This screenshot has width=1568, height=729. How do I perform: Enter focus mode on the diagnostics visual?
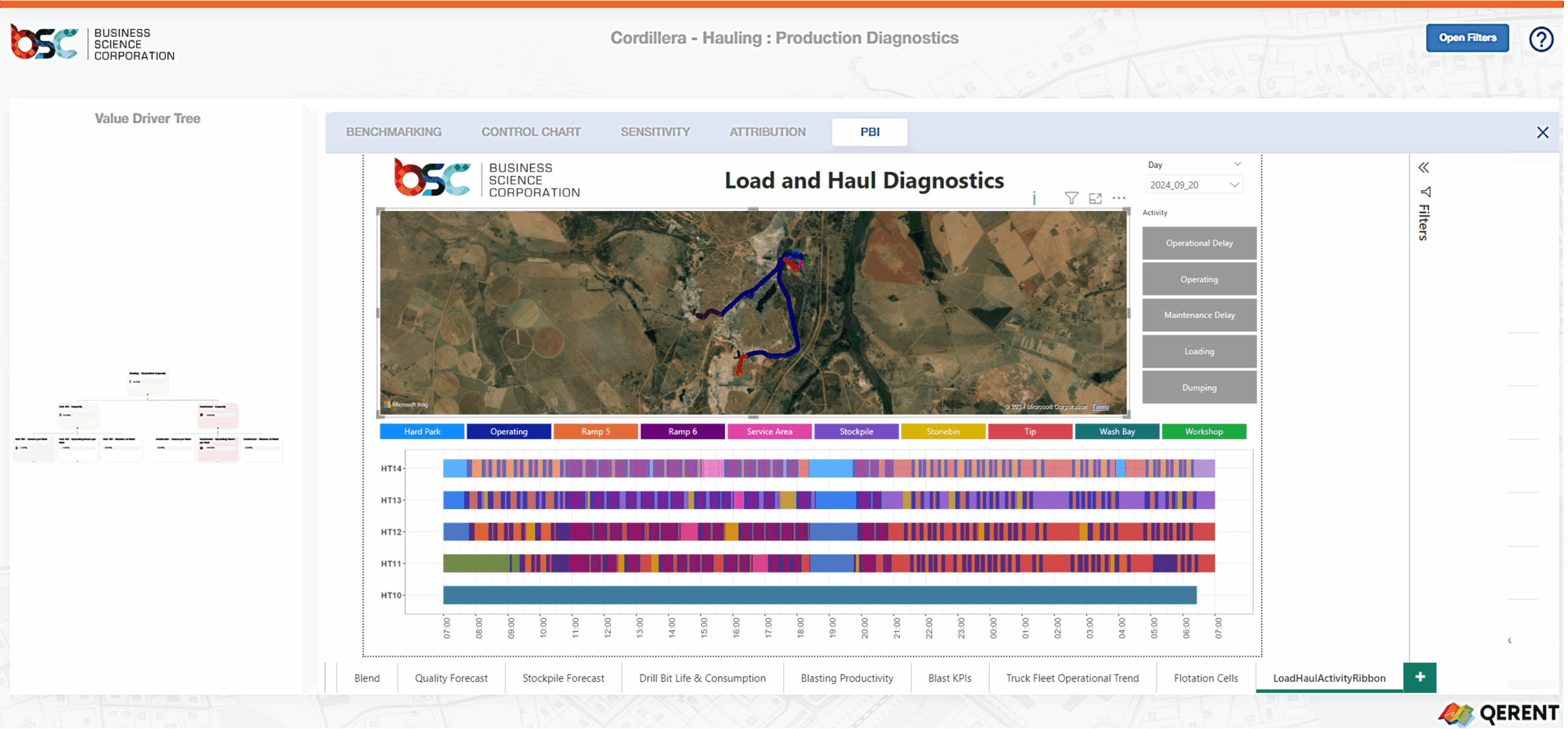point(1096,198)
